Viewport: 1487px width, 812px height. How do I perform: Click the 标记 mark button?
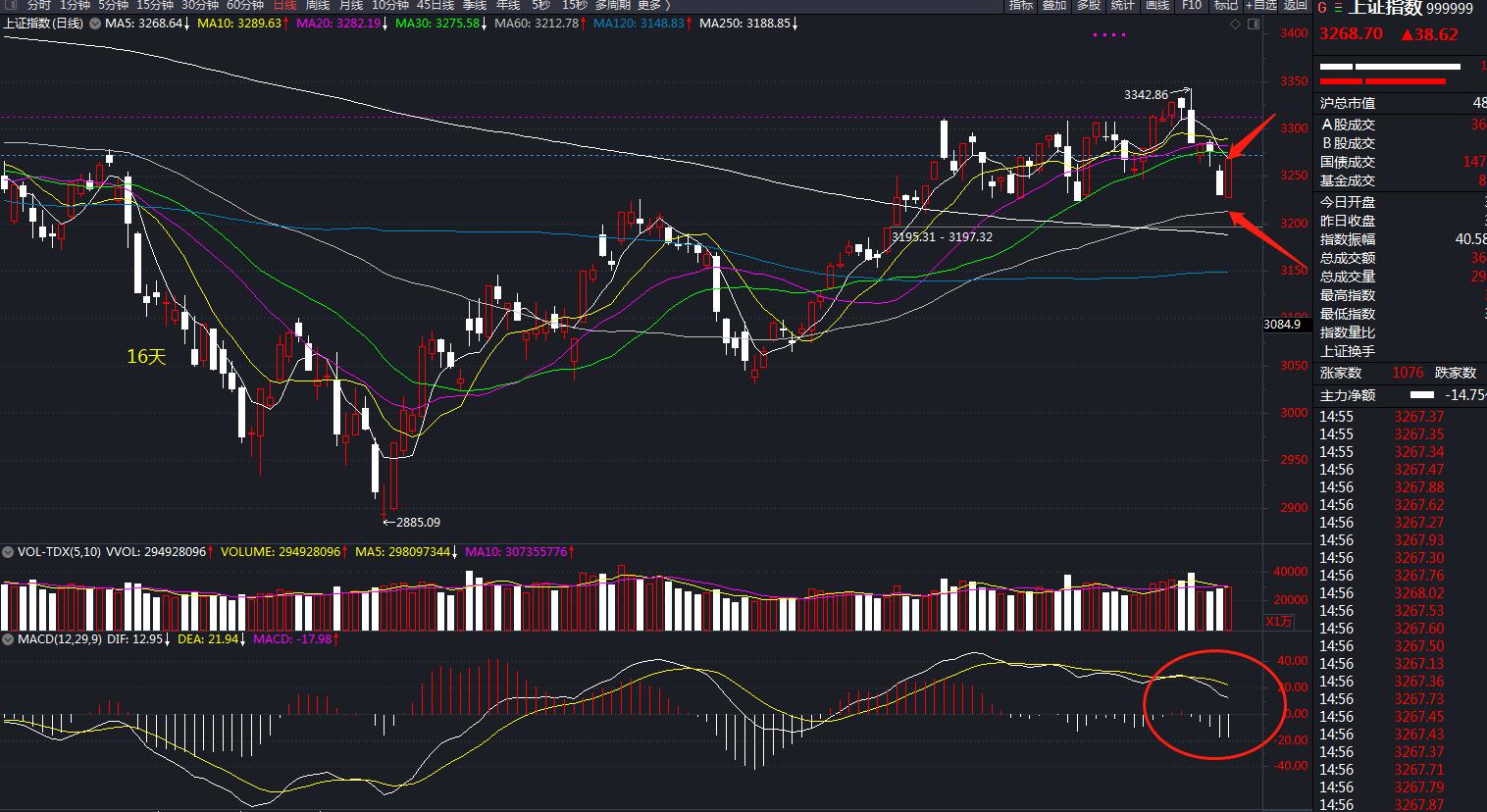[1226, 6]
